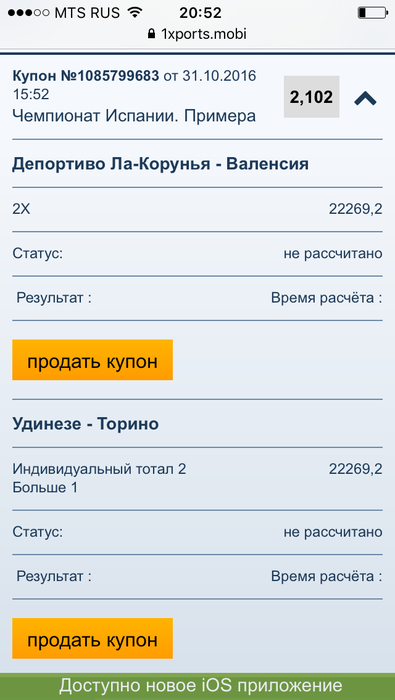This screenshot has width=395, height=700.
Task: Sell coupon for Депортиво Ла-Корунья match
Action: [x=92, y=360]
